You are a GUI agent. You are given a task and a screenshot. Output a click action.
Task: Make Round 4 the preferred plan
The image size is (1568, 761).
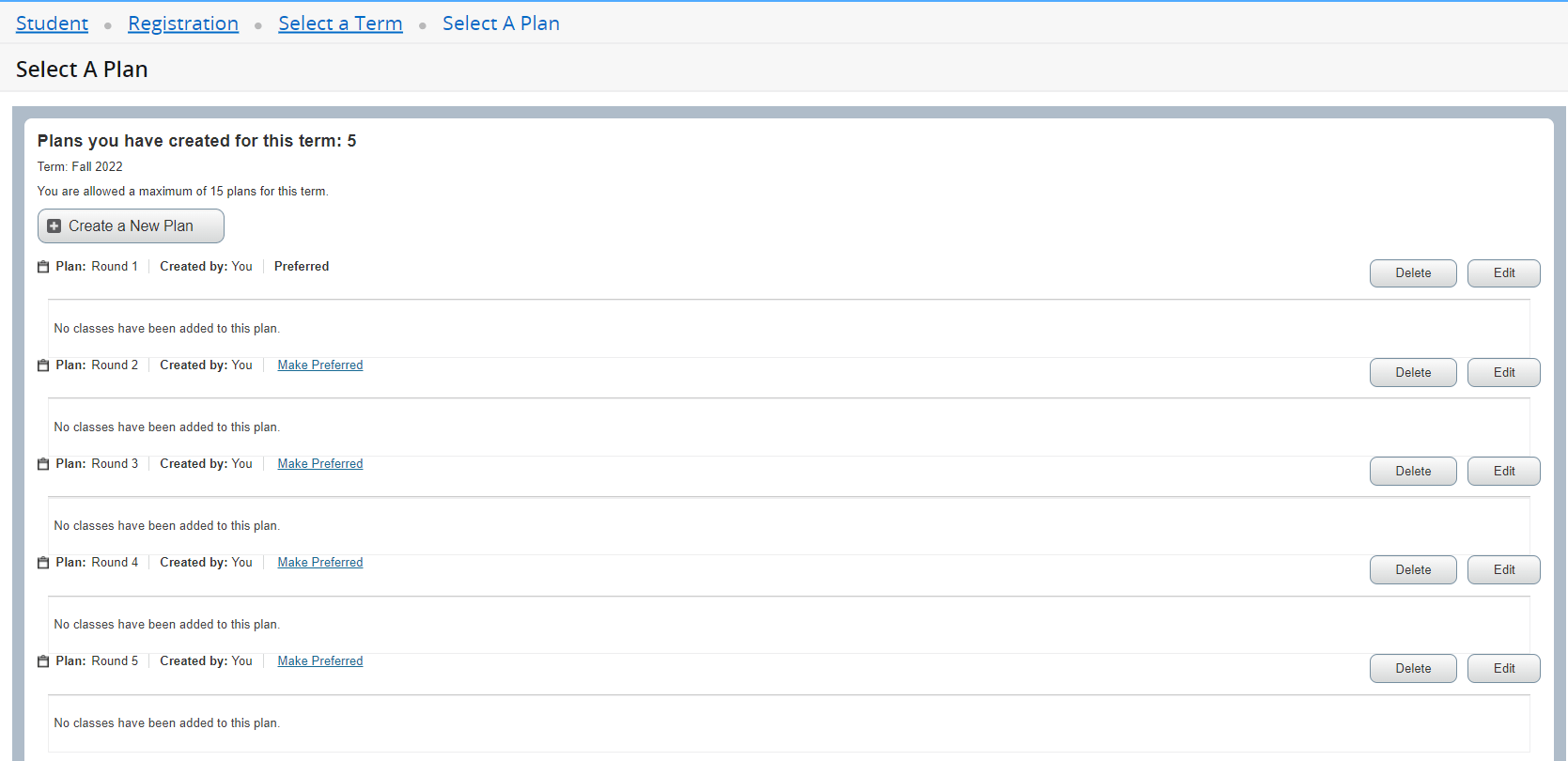[x=320, y=563]
